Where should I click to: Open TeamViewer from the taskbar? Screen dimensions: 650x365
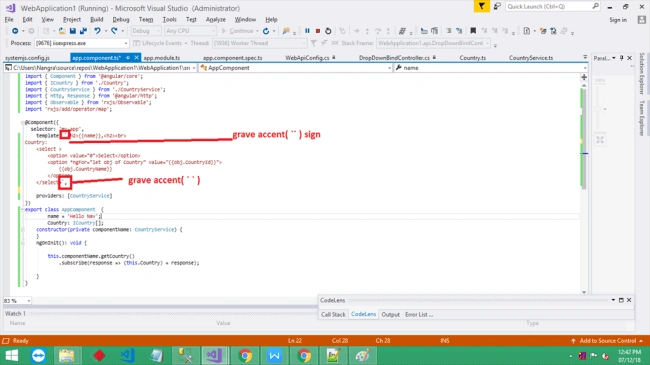pos(39,355)
